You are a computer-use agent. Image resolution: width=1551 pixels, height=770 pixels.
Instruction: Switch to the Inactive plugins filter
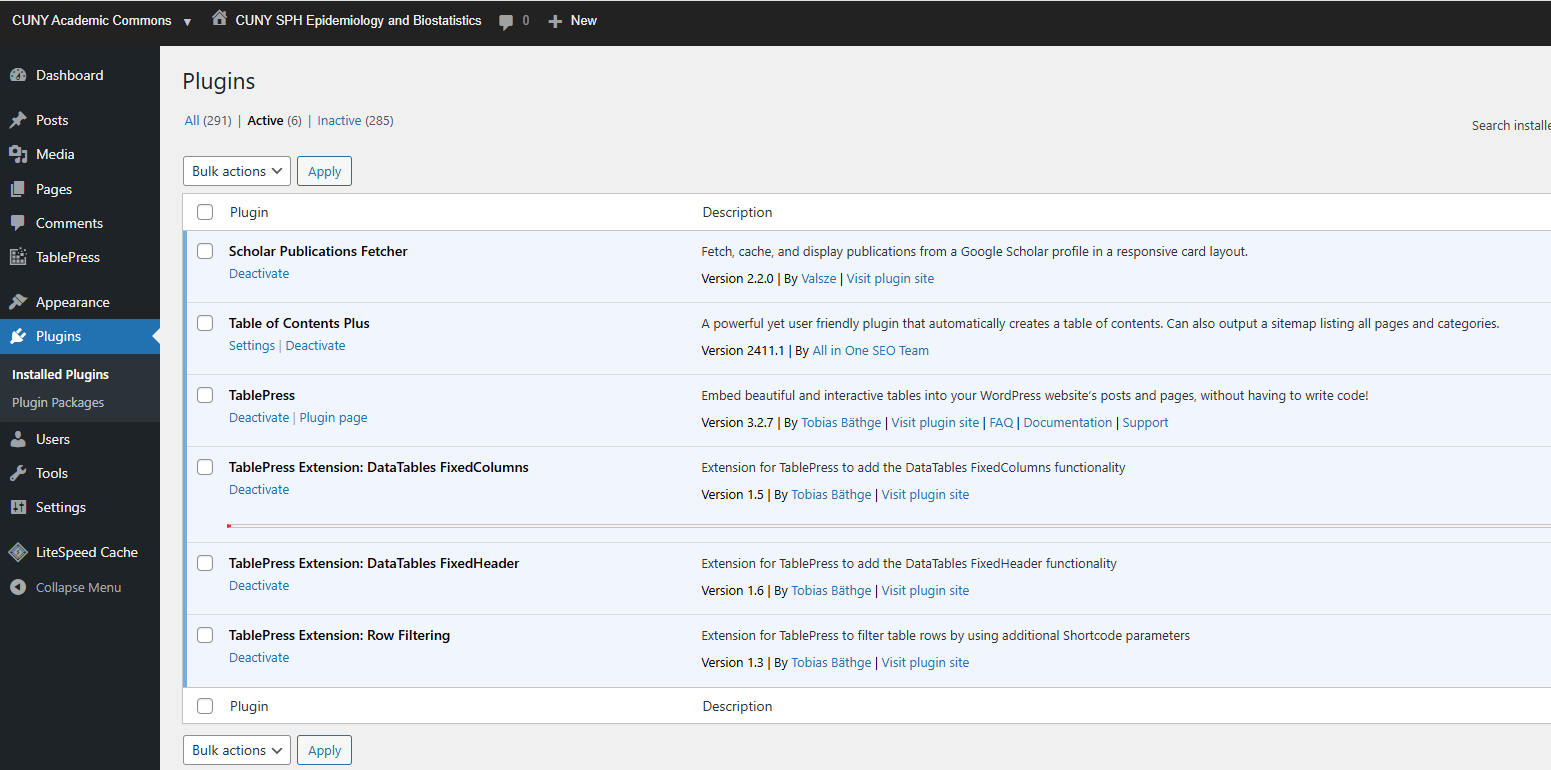click(339, 120)
